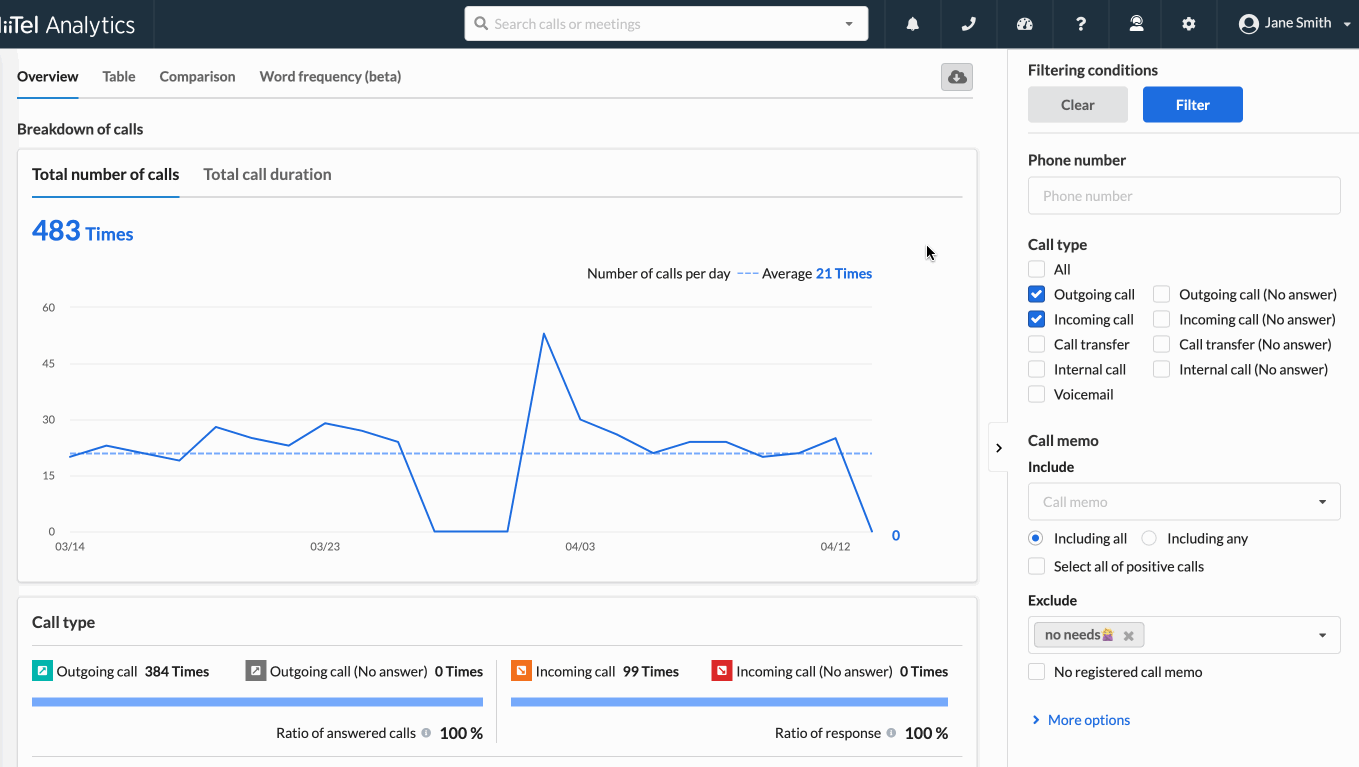Click the chart peak near 04/01

pyautogui.click(x=543, y=334)
